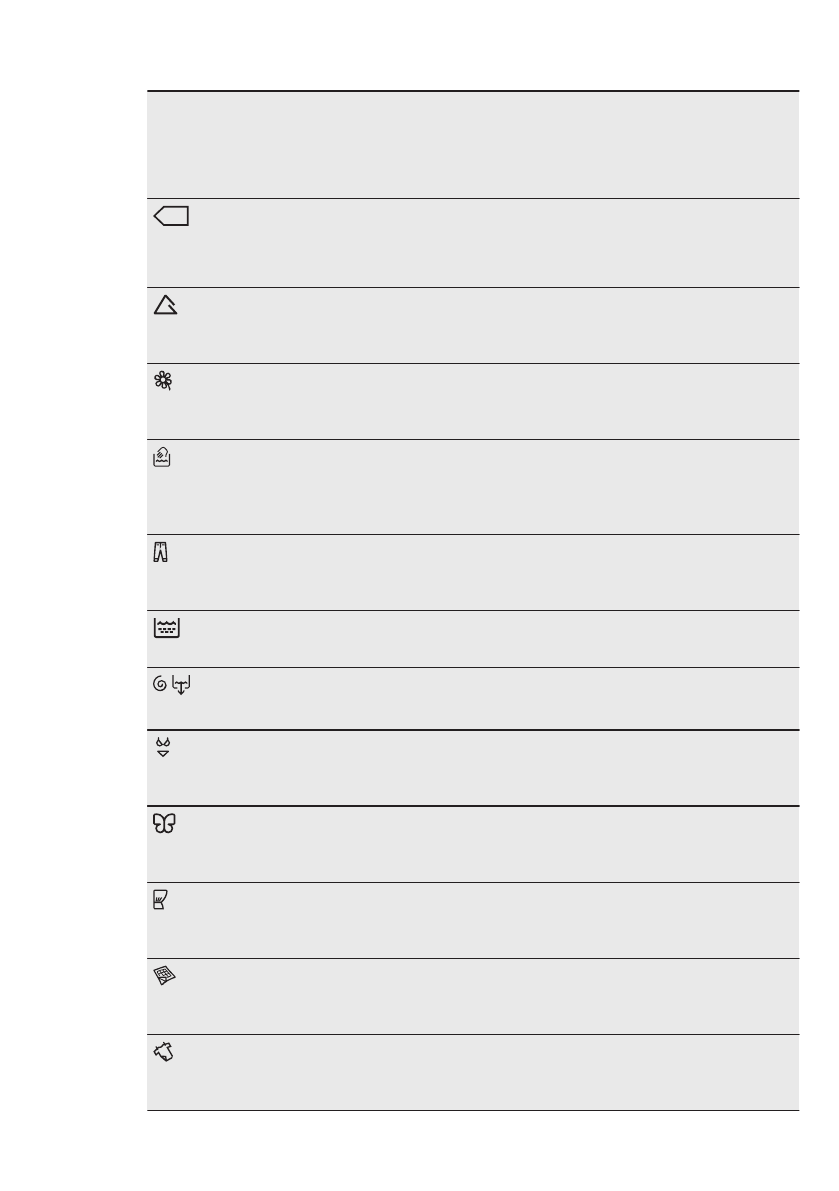Click the empty description area beside butterfly icon
Image resolution: width=839 pixels, height=1191 pixels.
[x=490, y=844]
